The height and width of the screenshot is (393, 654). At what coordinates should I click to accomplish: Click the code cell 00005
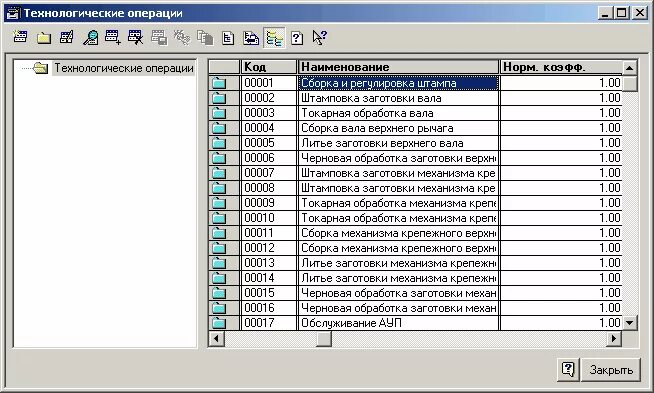269,143
